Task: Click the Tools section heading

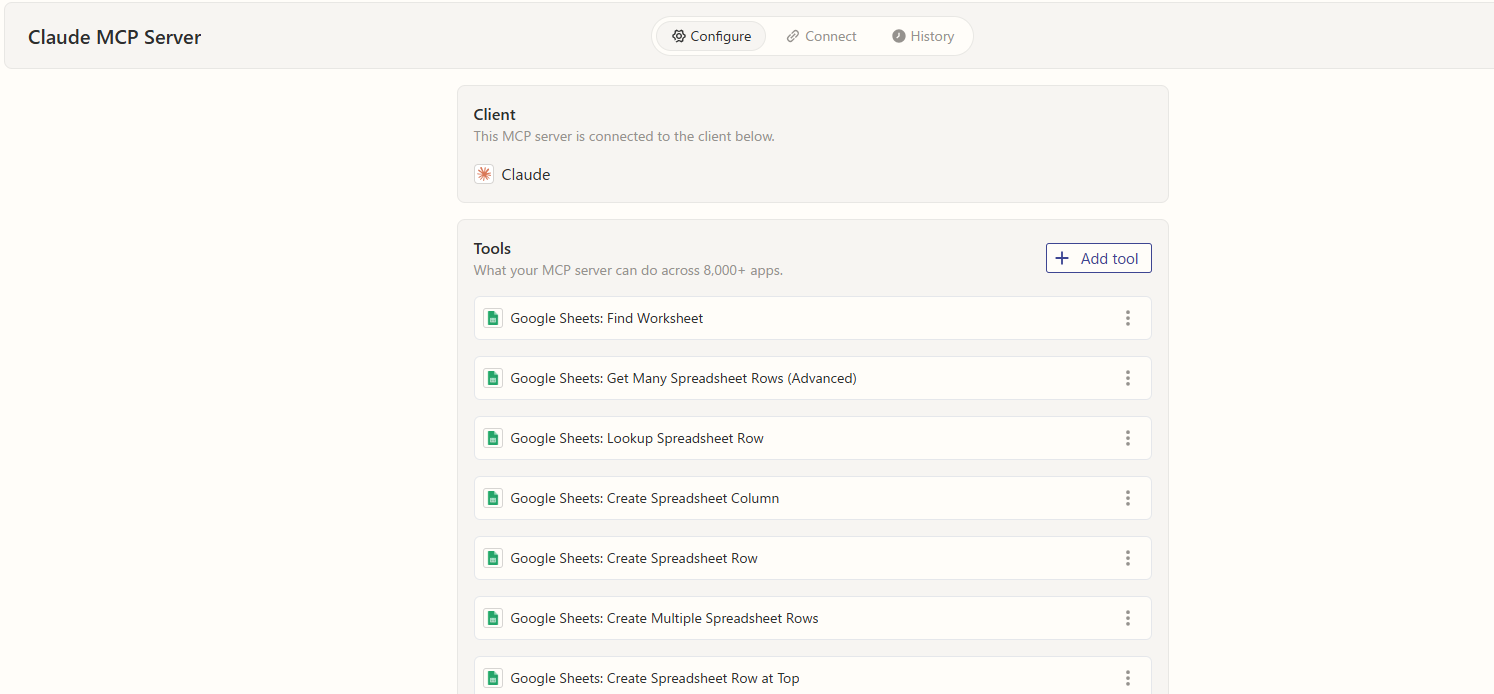Action: pos(492,248)
